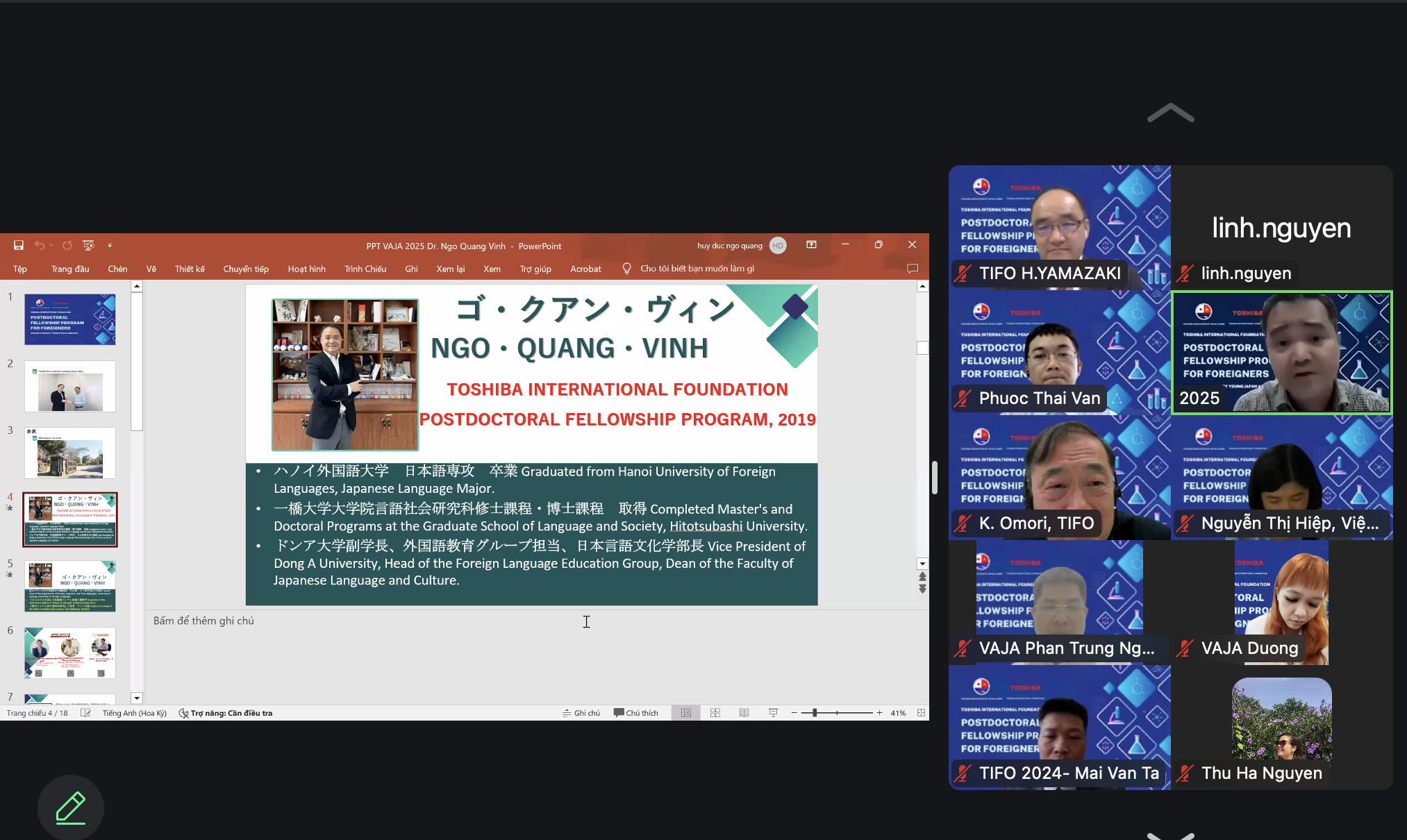This screenshot has width=1407, height=840.
Task: Click zoom out minus button
Action: 794,713
